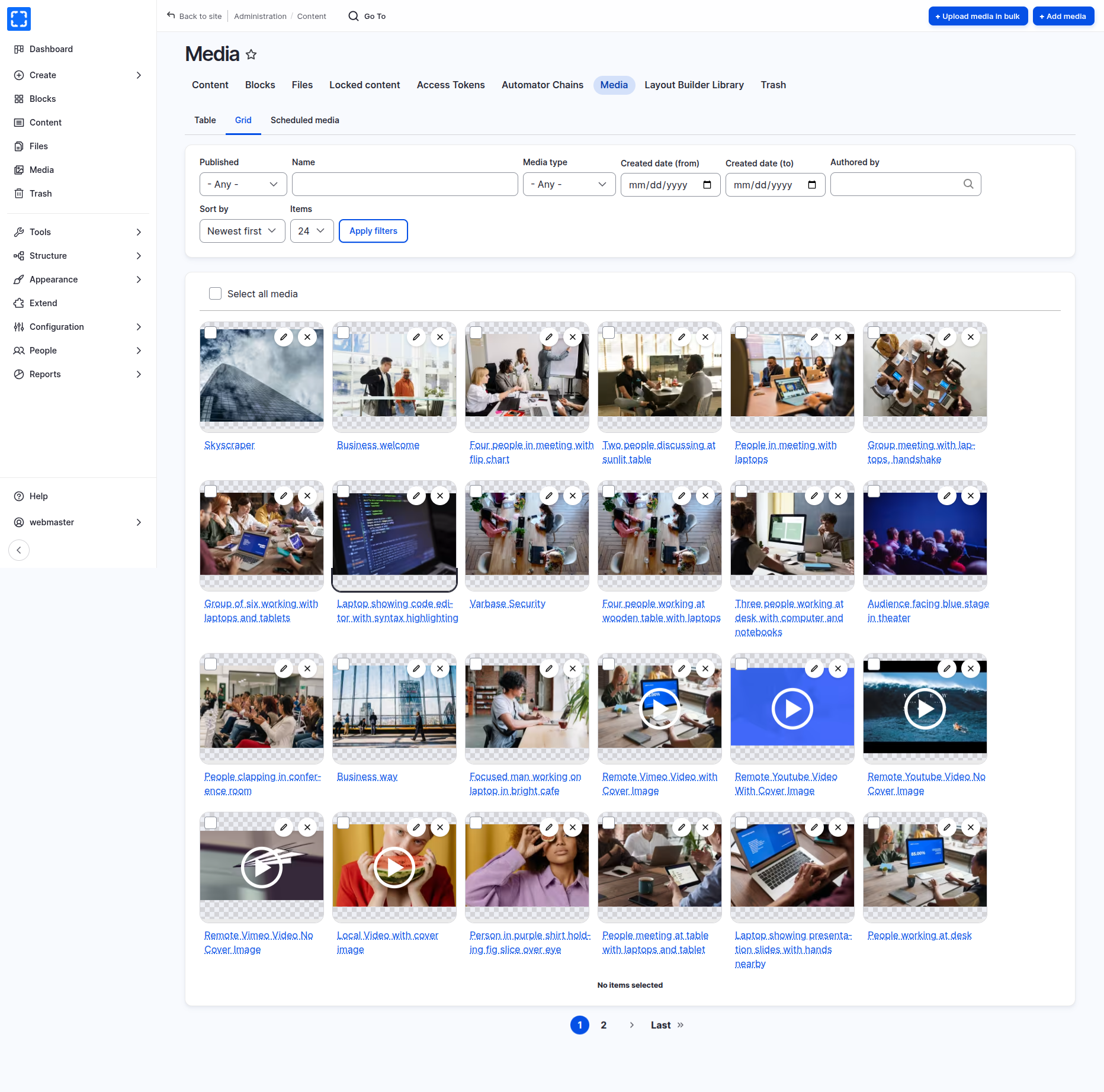
Task: Open Dashboard from the sidebar
Action: pos(51,49)
